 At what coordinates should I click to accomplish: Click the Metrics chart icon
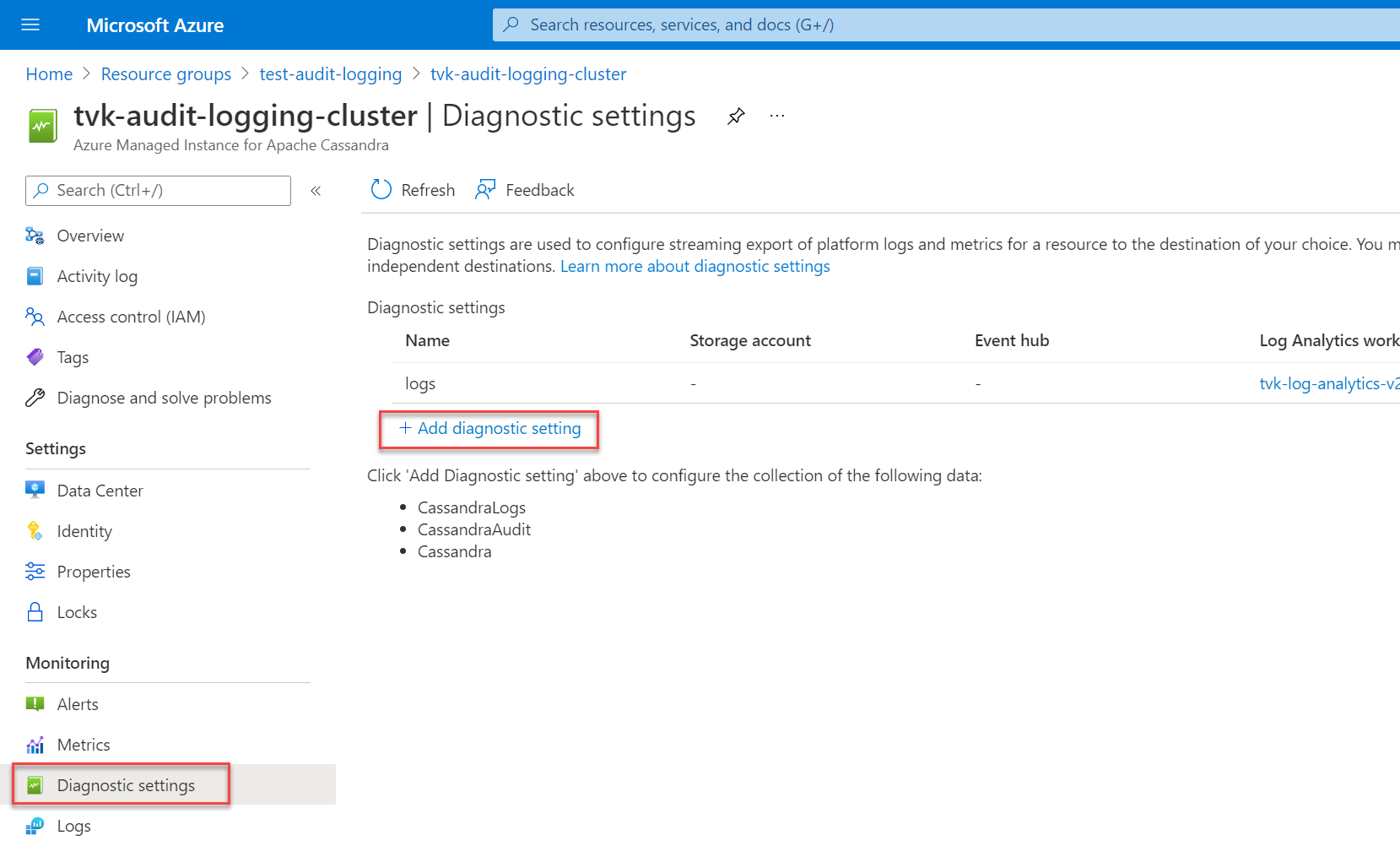coord(35,745)
